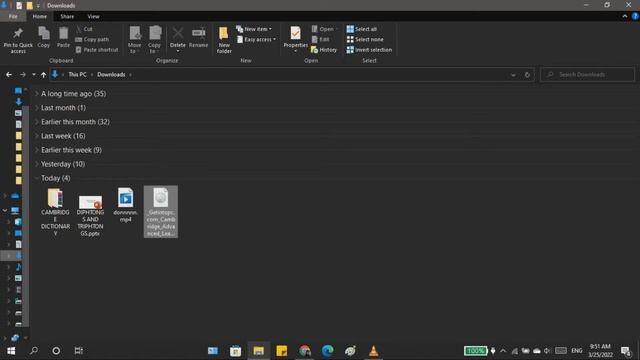This screenshot has height=360, width=640.
Task: Open VLC media player from taskbar
Action: click(x=373, y=351)
